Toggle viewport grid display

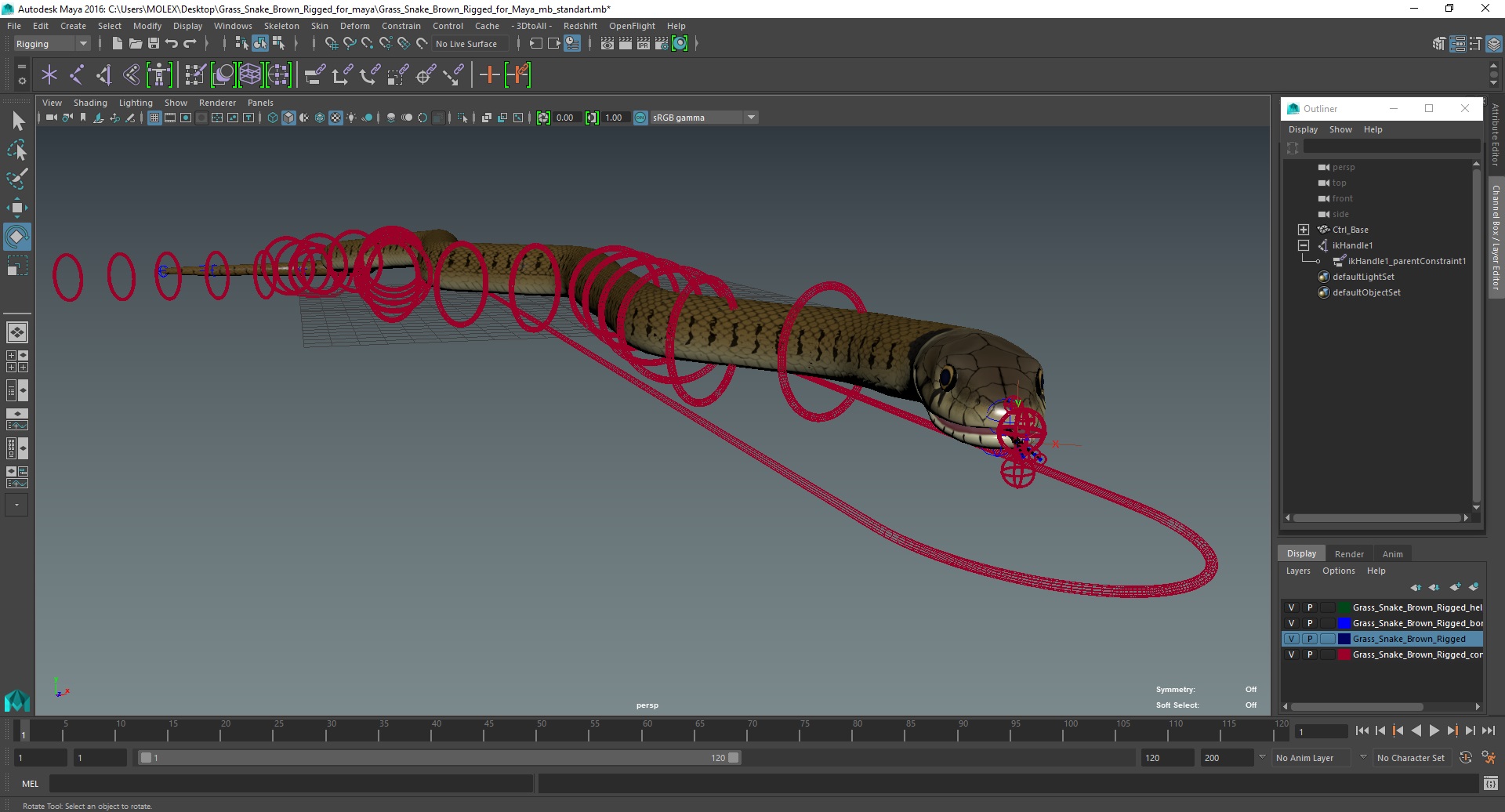154,118
